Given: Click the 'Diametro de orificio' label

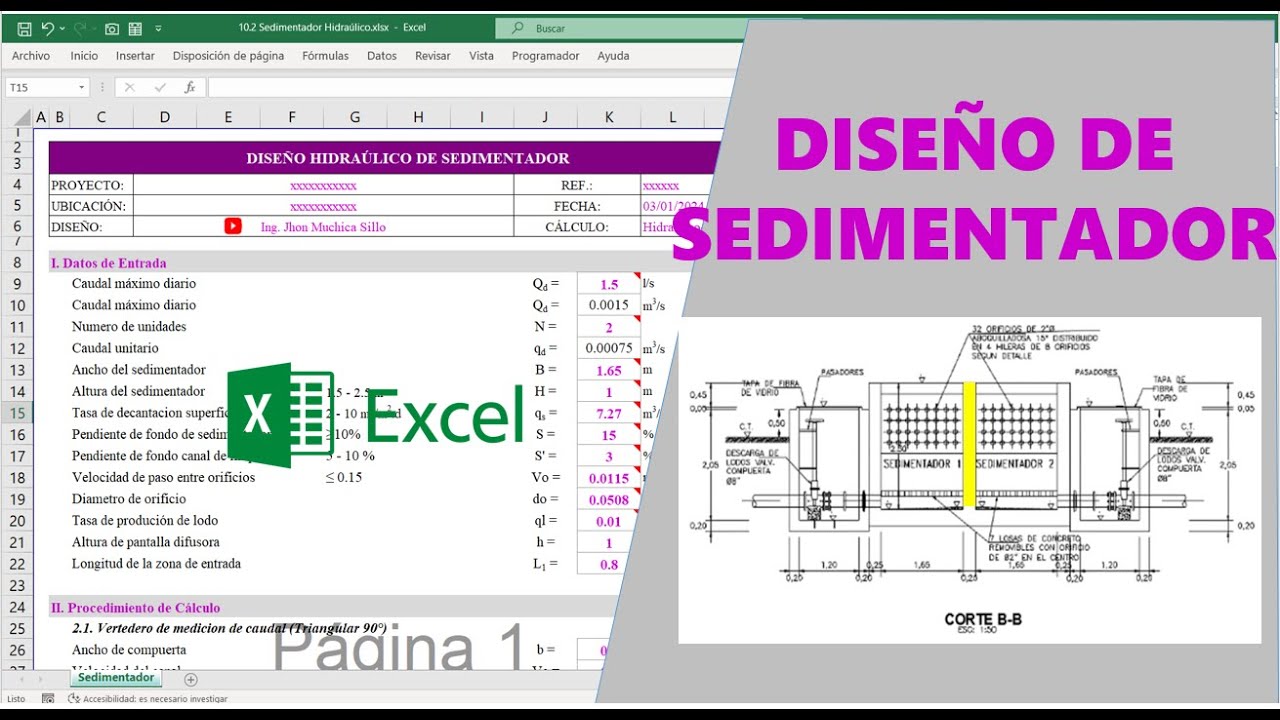Looking at the screenshot, I should coord(129,499).
